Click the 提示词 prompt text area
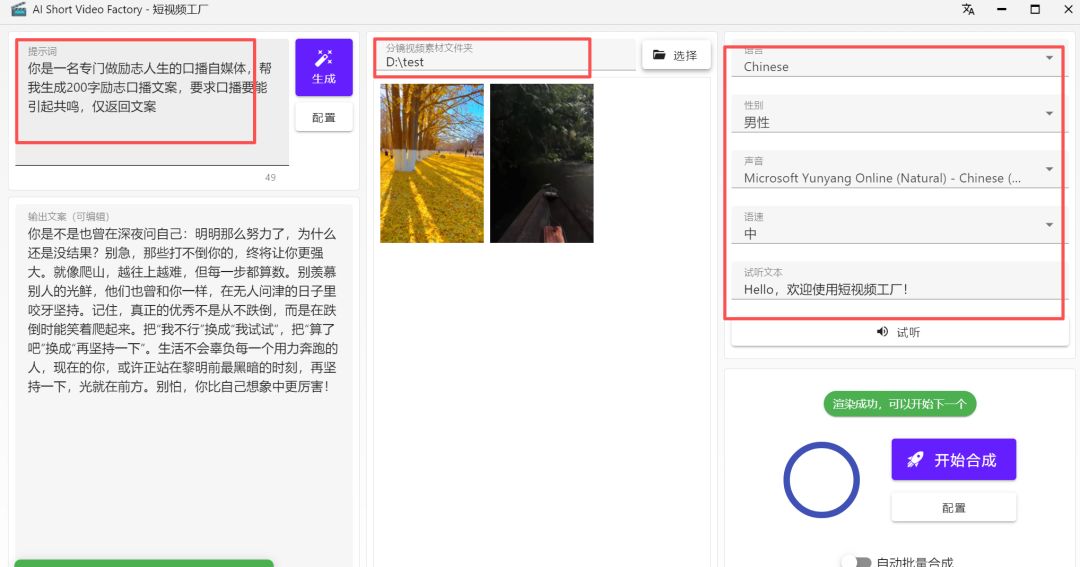The width and height of the screenshot is (1080, 567). pos(152,102)
